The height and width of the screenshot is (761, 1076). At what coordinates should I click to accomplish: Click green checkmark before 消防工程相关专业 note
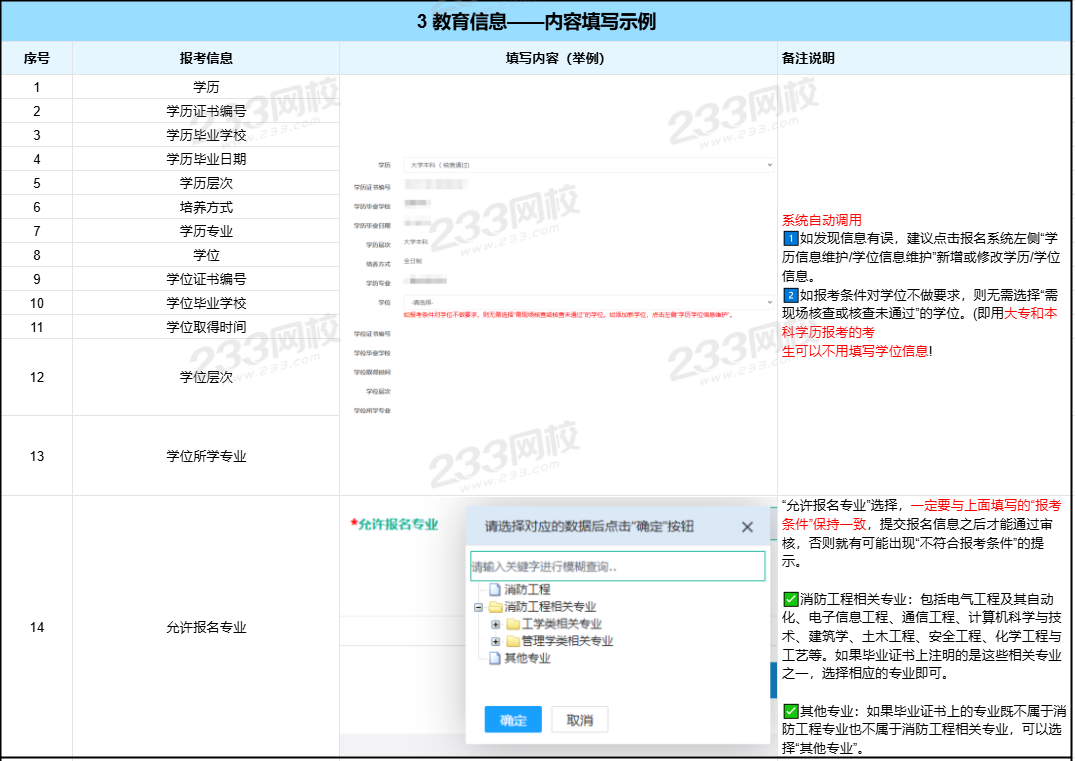pos(791,599)
